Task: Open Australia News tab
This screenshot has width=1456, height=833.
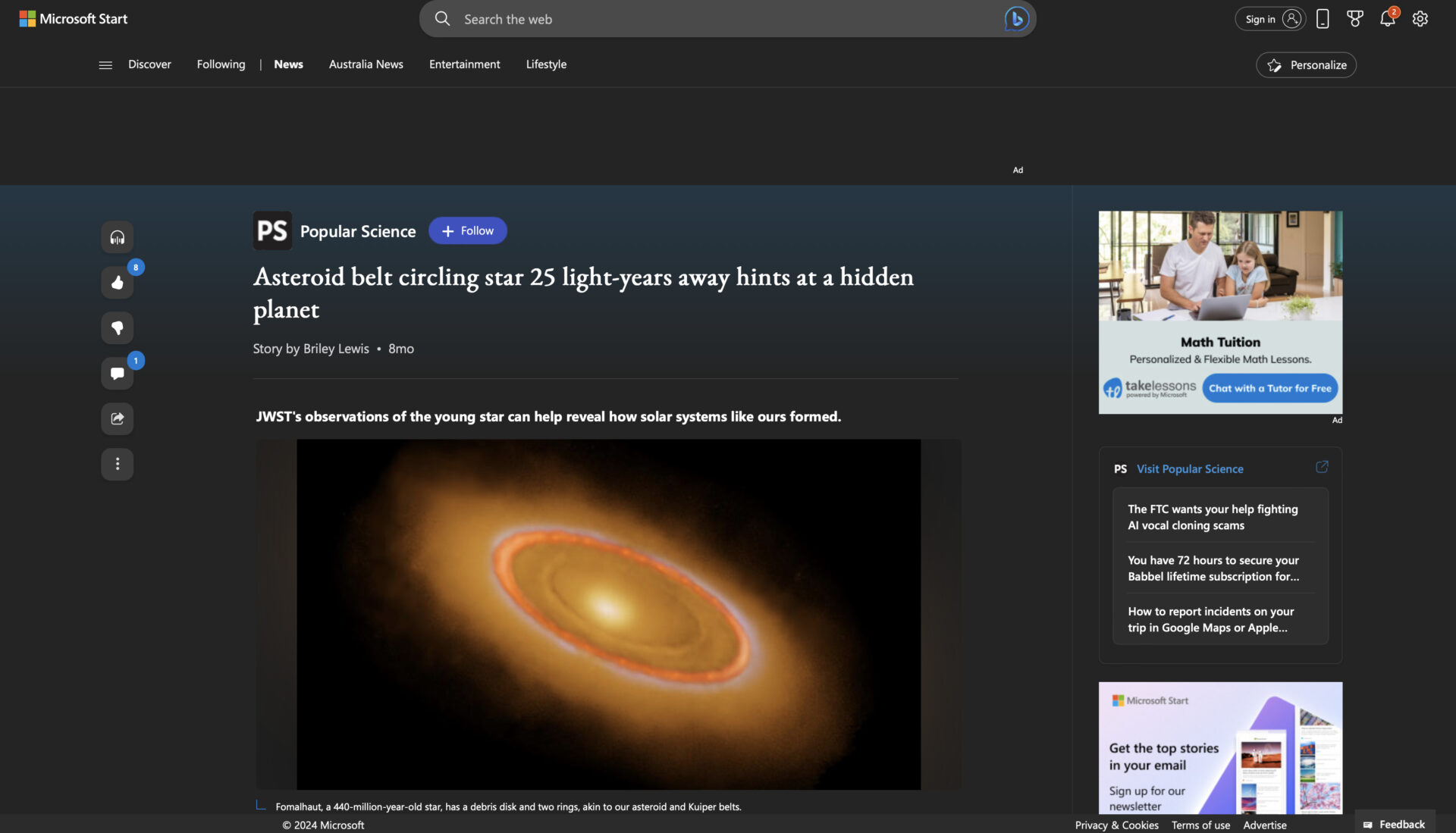Action: pos(366,64)
